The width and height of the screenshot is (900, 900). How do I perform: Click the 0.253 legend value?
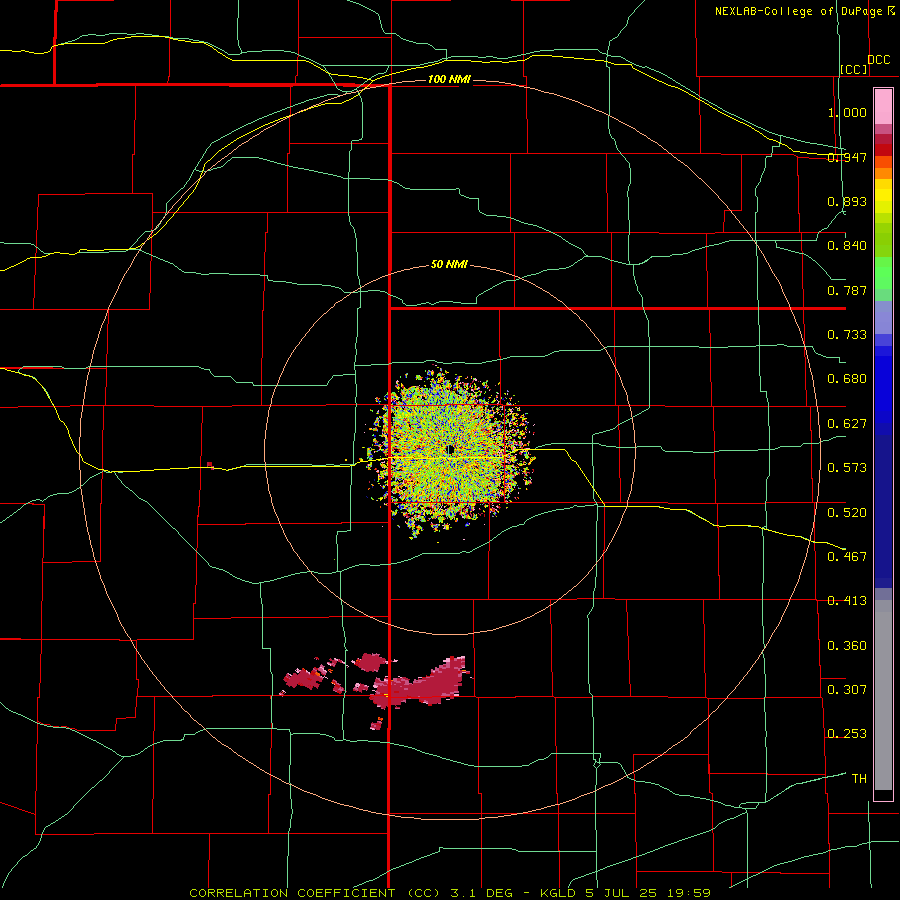tap(847, 734)
